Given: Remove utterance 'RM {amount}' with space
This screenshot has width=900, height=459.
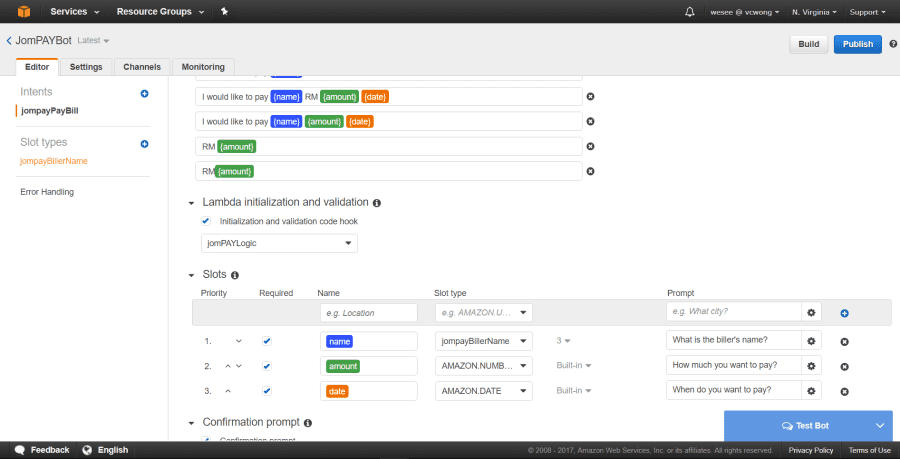Looking at the screenshot, I should point(590,146).
